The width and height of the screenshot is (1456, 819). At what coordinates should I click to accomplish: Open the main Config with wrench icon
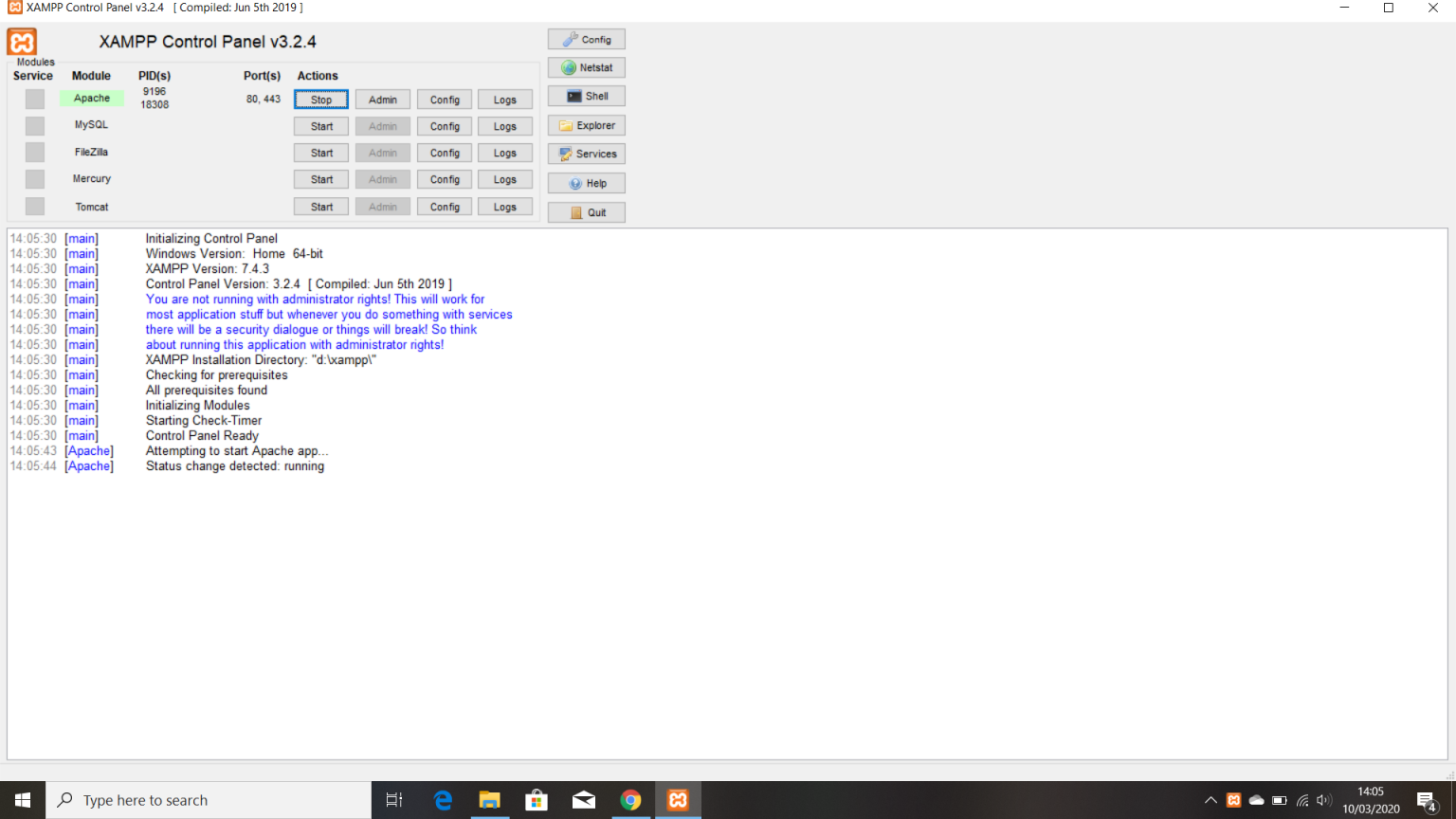587,40
